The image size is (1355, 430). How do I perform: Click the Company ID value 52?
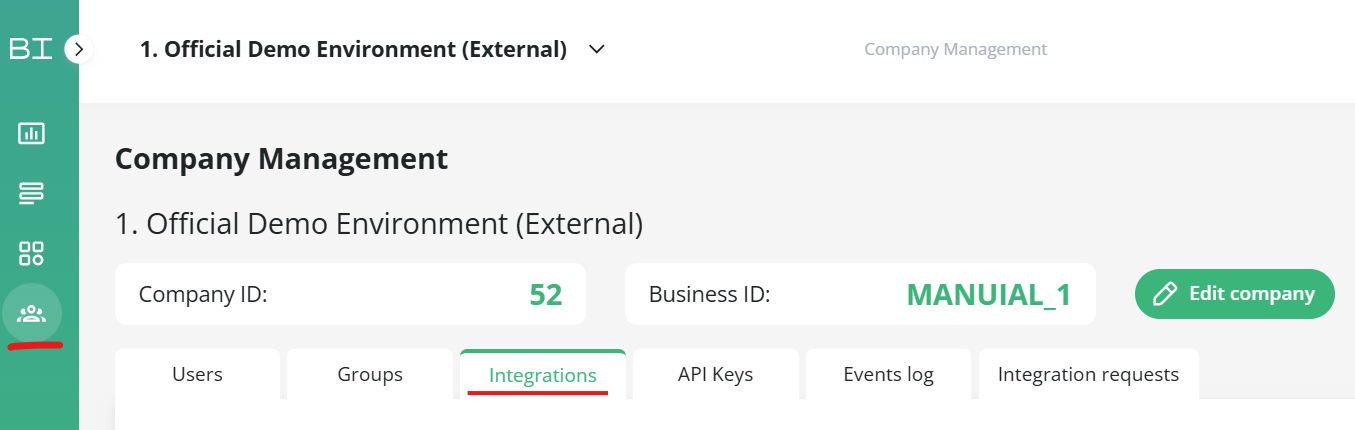click(x=546, y=295)
